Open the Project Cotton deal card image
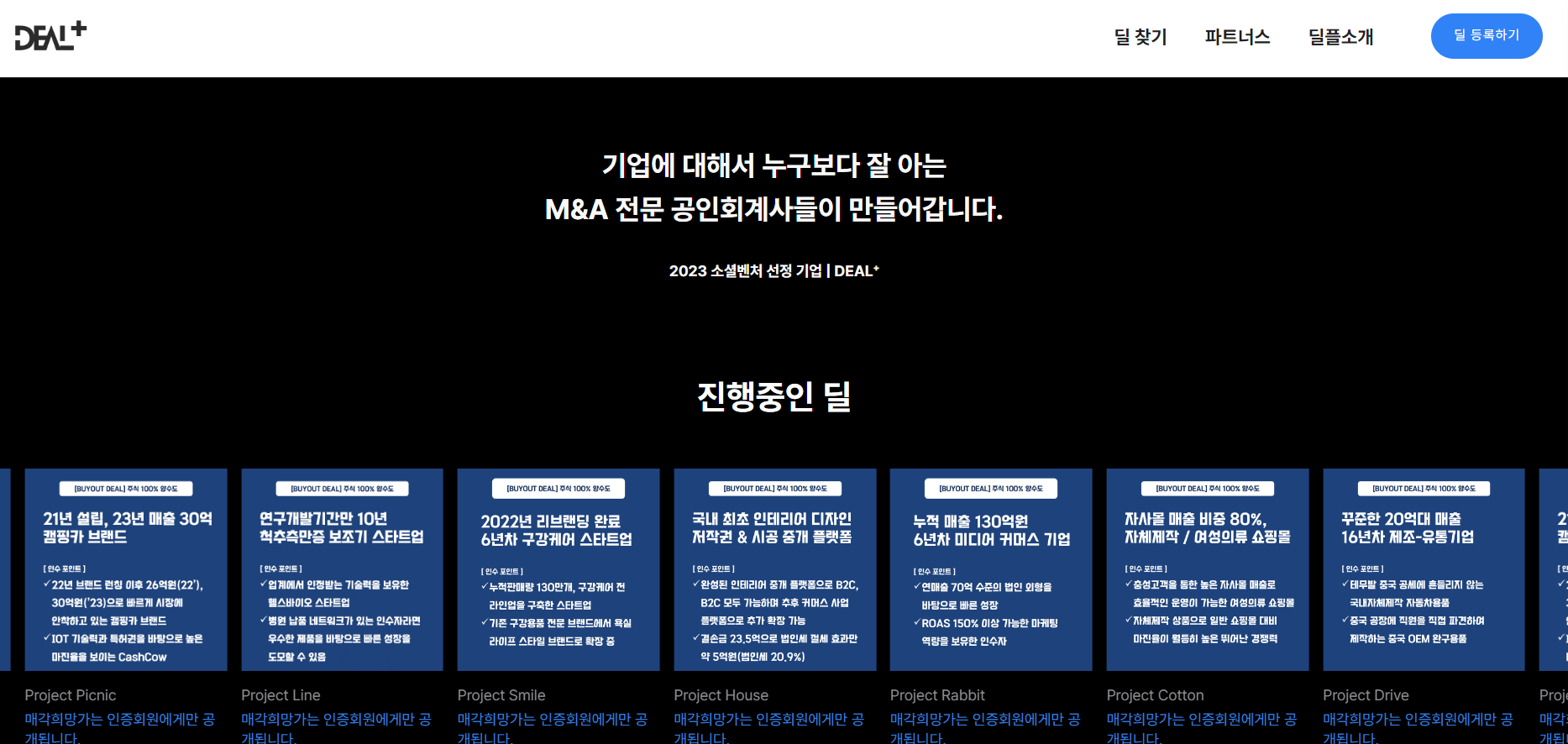Screen dimensions: 1568x744 tap(1208, 569)
